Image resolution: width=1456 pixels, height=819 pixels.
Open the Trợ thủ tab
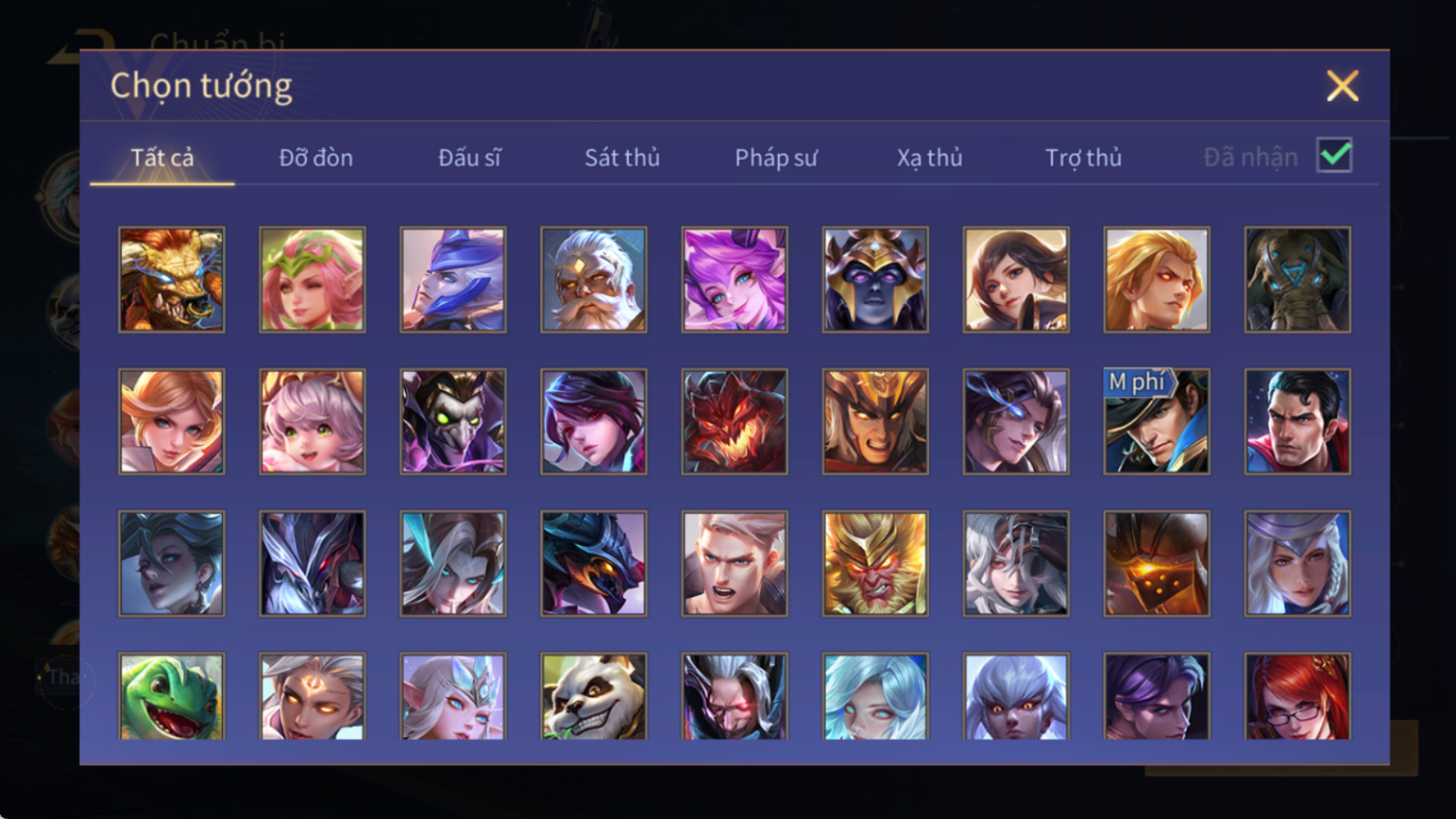tap(1083, 158)
